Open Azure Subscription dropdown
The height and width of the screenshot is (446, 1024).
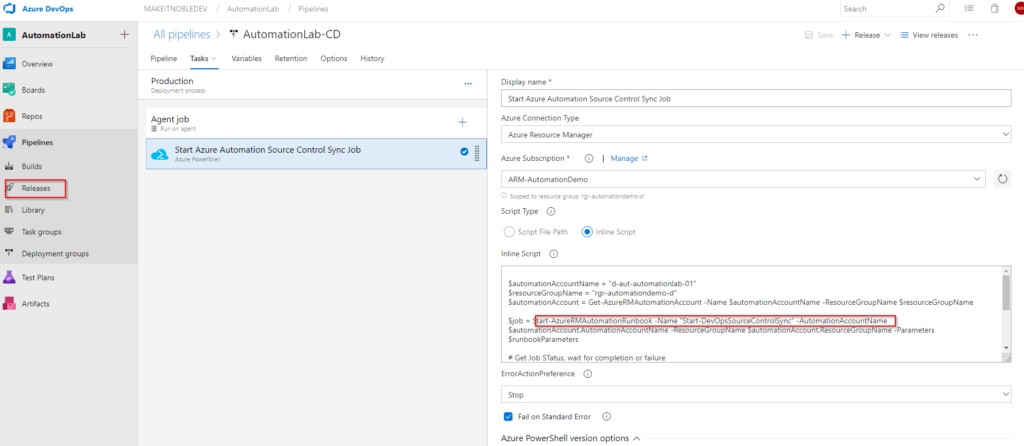tap(743, 179)
